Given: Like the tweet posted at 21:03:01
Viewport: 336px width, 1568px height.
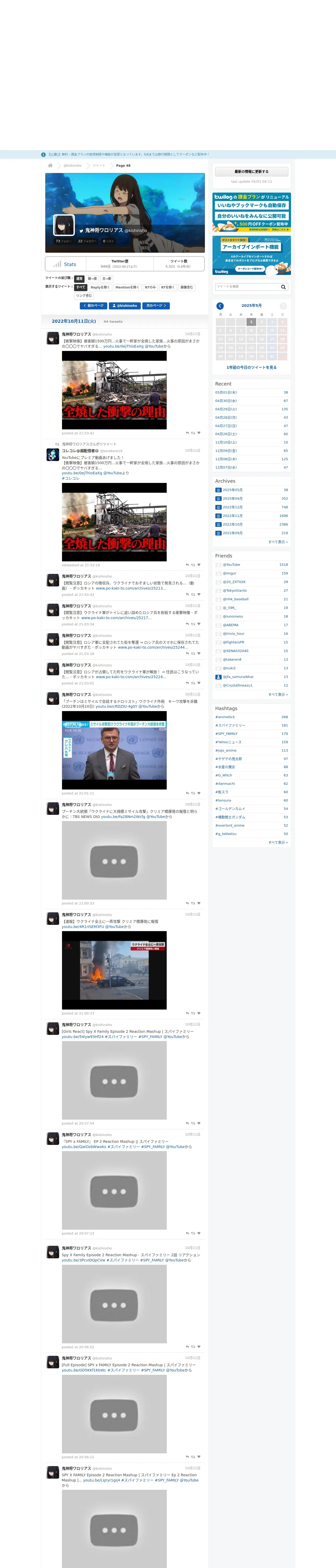Looking at the screenshot, I should click(199, 683).
